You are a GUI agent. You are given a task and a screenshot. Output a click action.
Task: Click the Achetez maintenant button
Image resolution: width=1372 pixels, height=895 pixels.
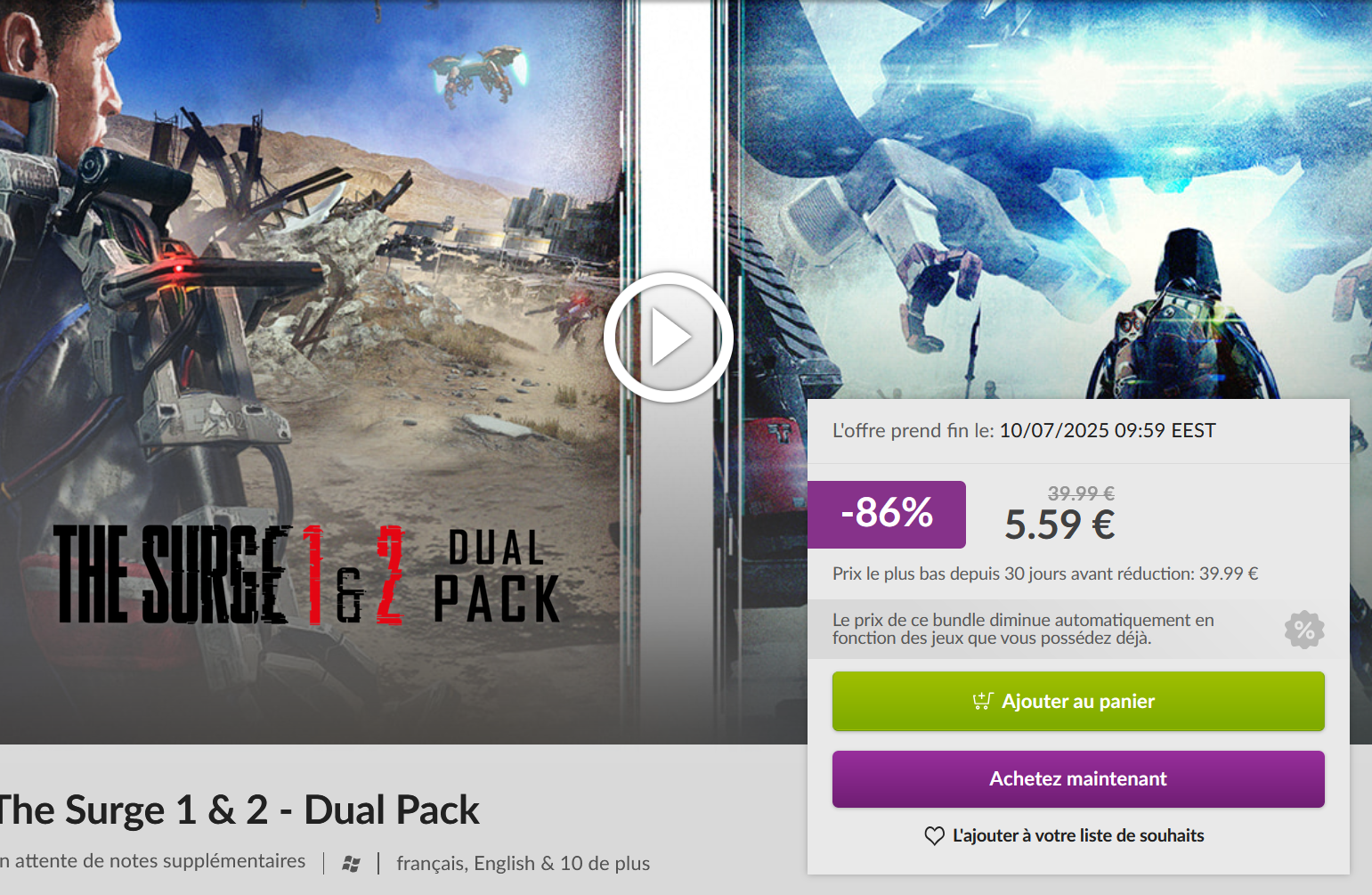click(x=1078, y=779)
